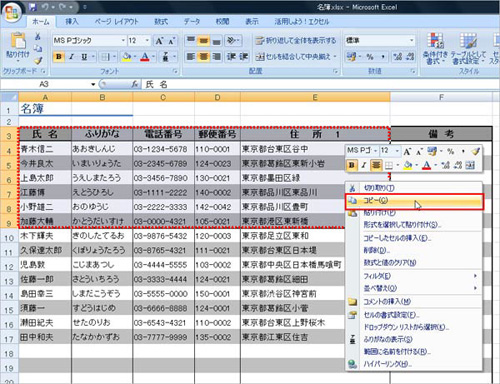Viewport: 500px width, 384px height.
Task: Cut with the scissors icon in the clipboard group
Action: point(38,36)
